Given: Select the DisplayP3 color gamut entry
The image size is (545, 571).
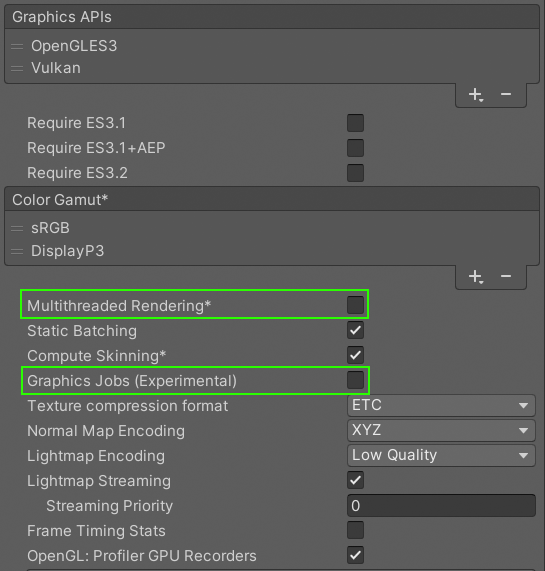Looking at the screenshot, I should [272, 251].
